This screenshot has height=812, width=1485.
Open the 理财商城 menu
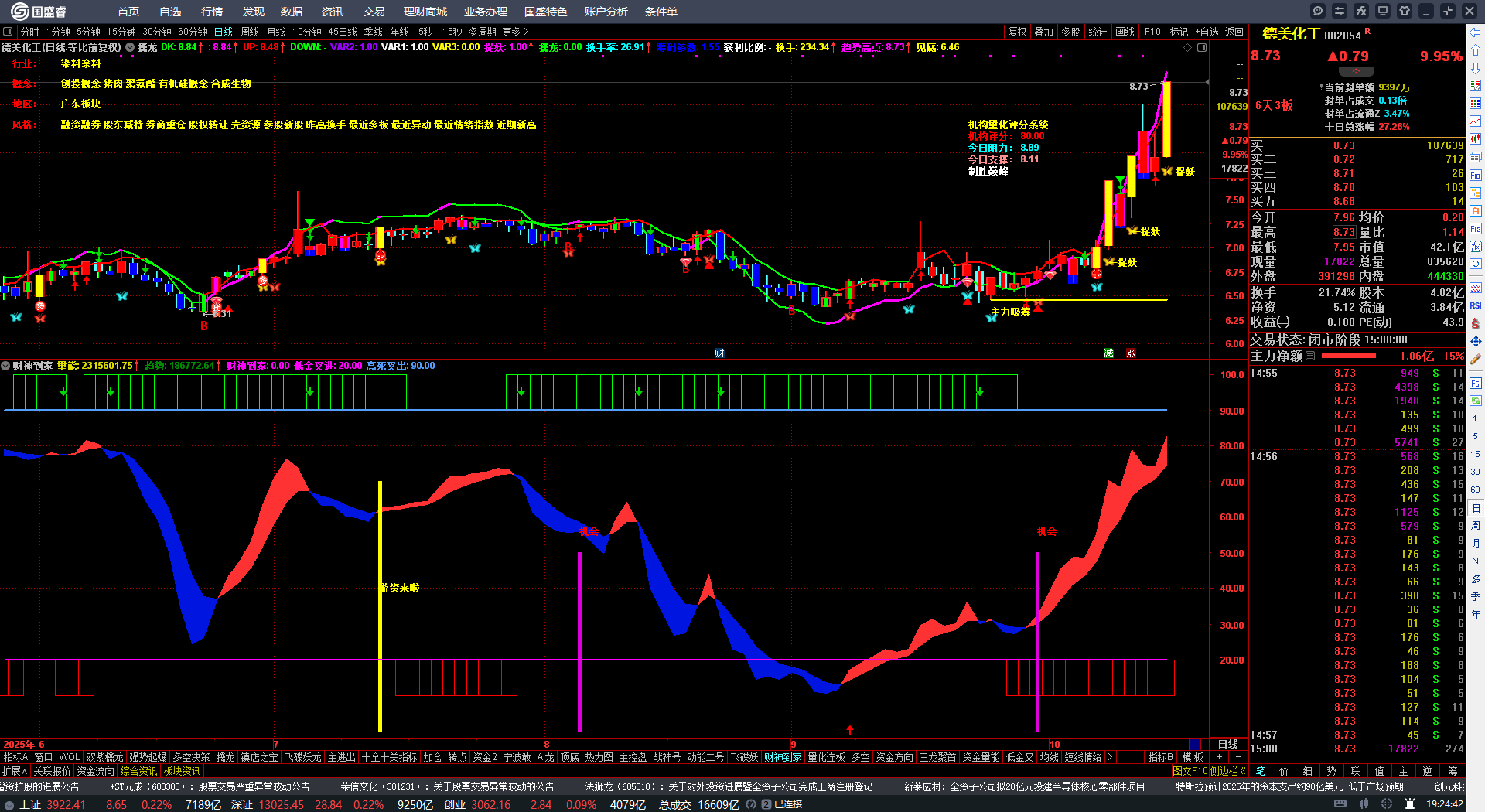[425, 12]
